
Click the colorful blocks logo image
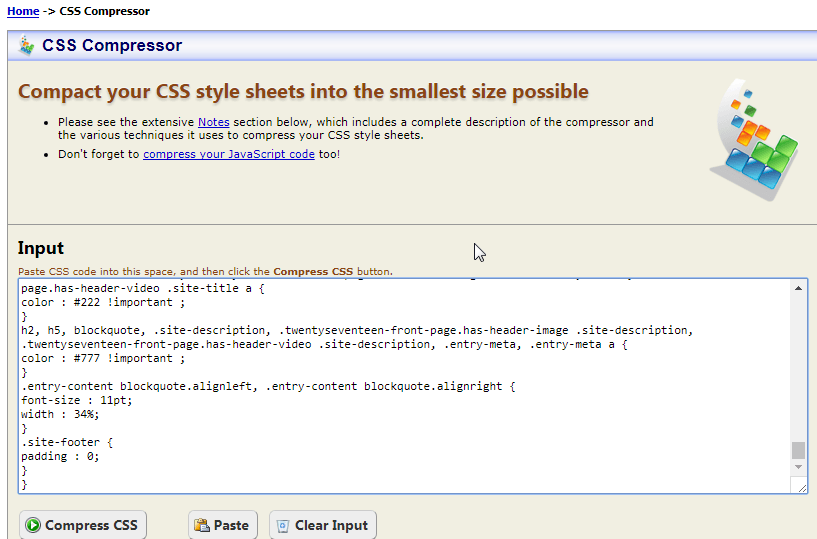(756, 139)
